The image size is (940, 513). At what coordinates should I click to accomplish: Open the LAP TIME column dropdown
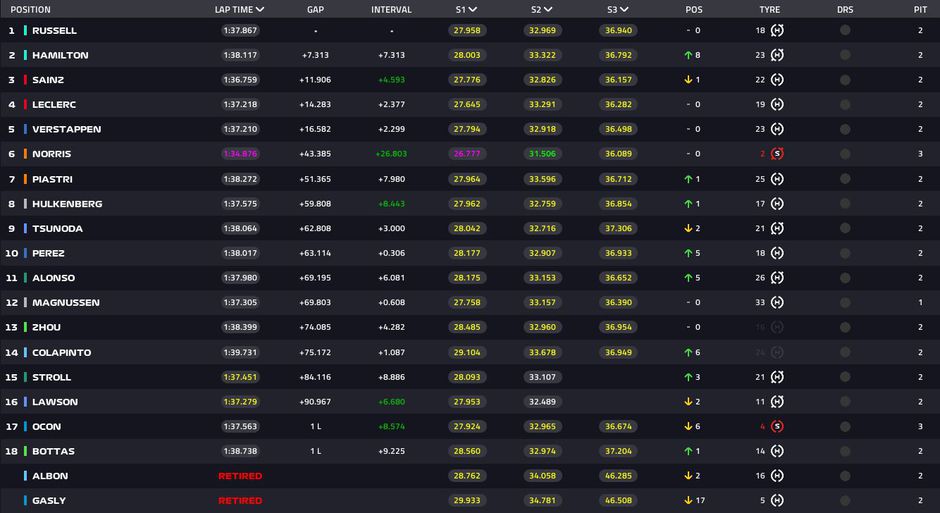[x=262, y=9]
